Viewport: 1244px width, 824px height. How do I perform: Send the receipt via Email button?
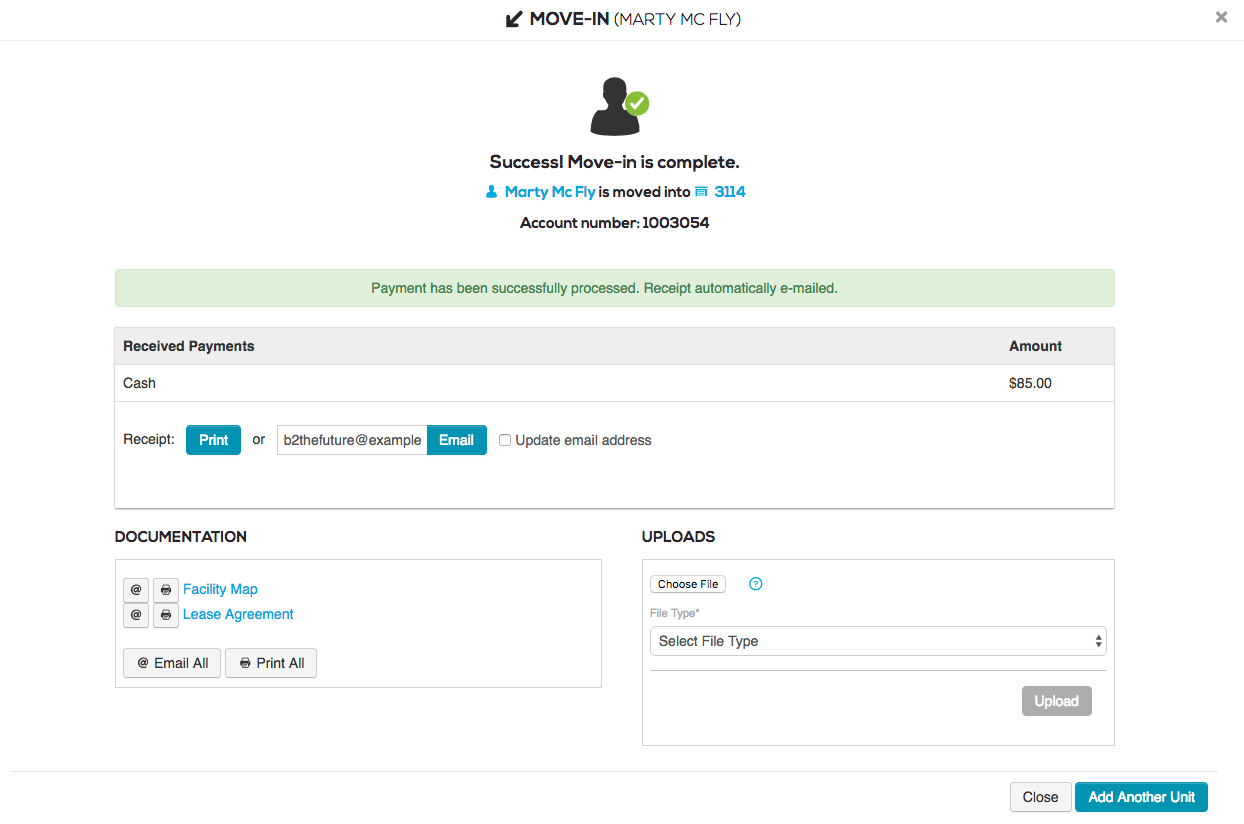(x=456, y=440)
